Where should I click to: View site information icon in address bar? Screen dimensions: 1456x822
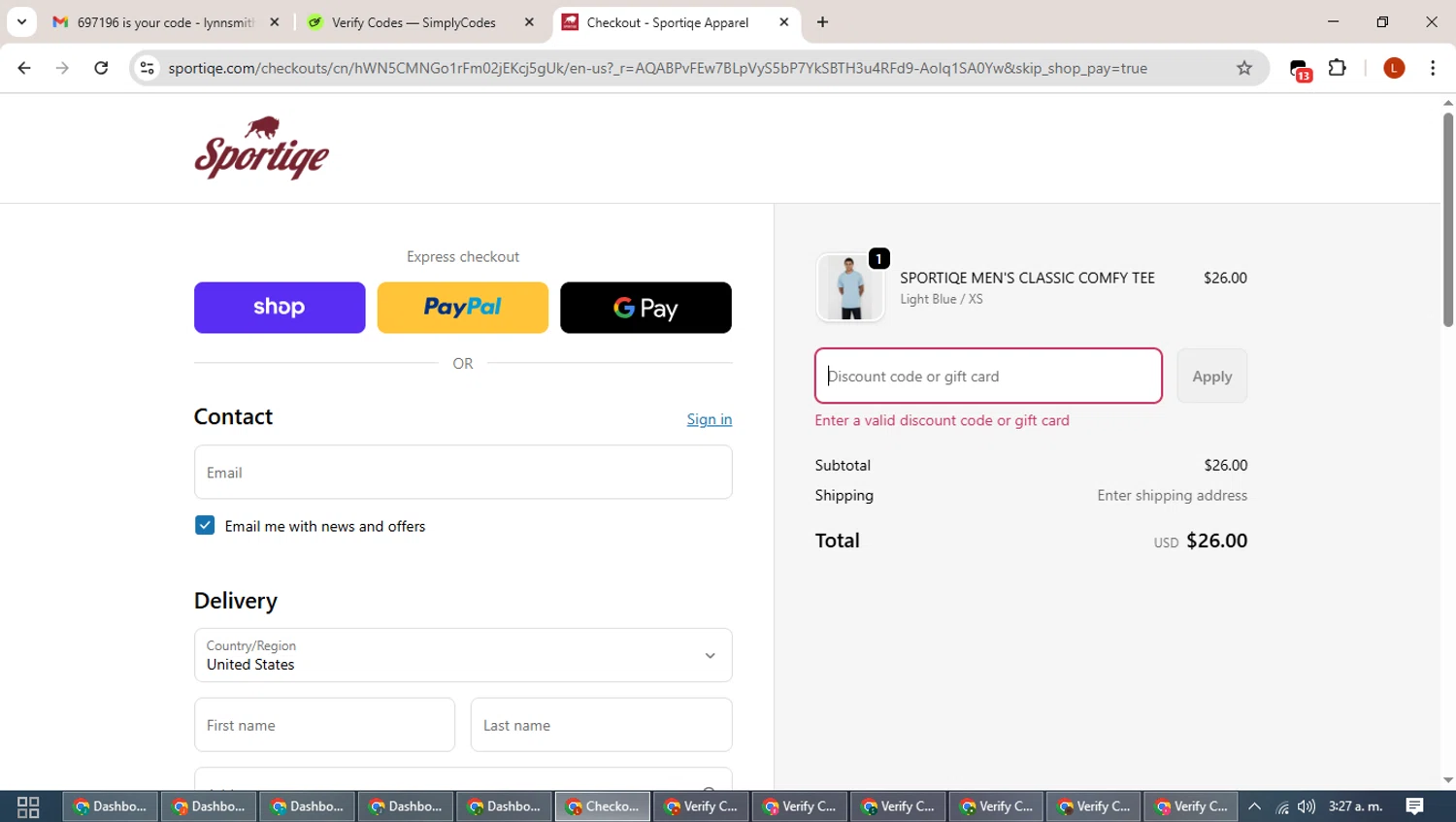pyautogui.click(x=147, y=68)
